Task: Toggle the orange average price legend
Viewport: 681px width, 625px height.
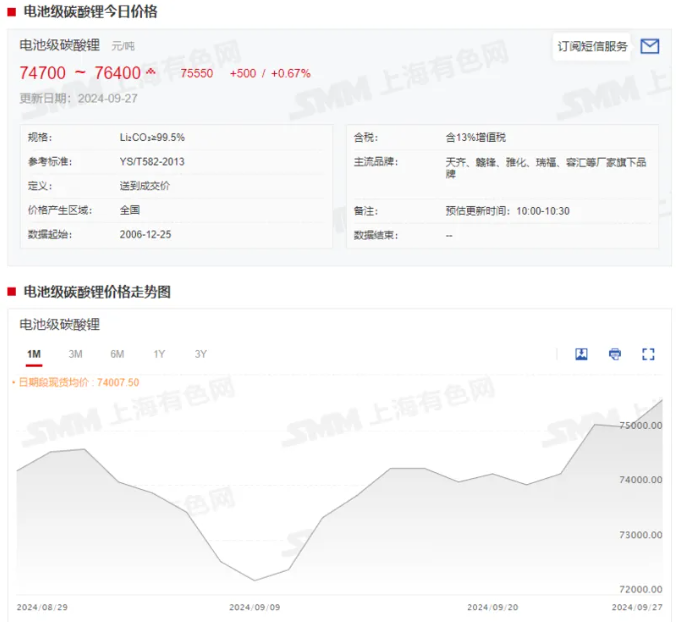Action: (x=75, y=382)
